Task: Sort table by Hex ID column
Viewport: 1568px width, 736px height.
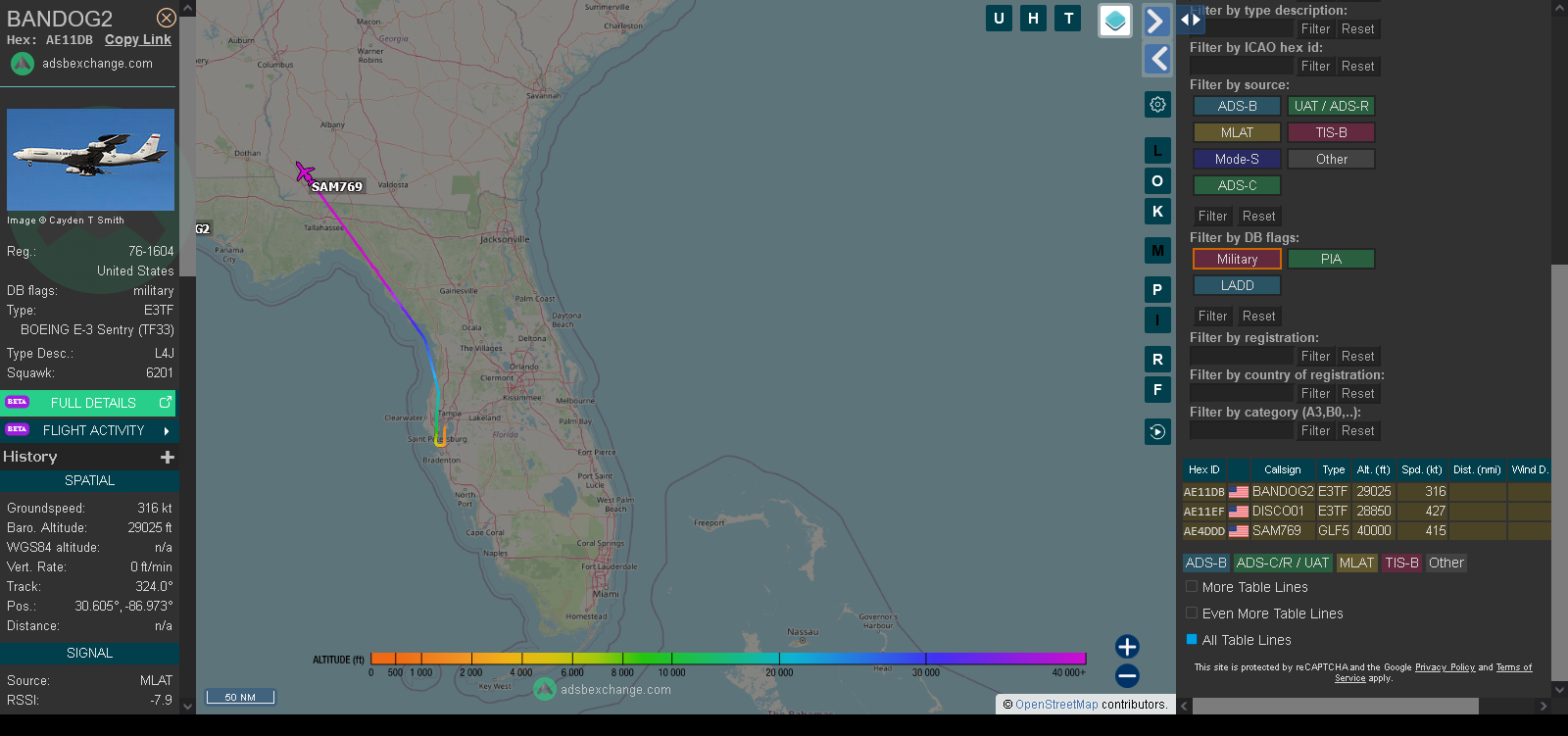Action: 1204,469
